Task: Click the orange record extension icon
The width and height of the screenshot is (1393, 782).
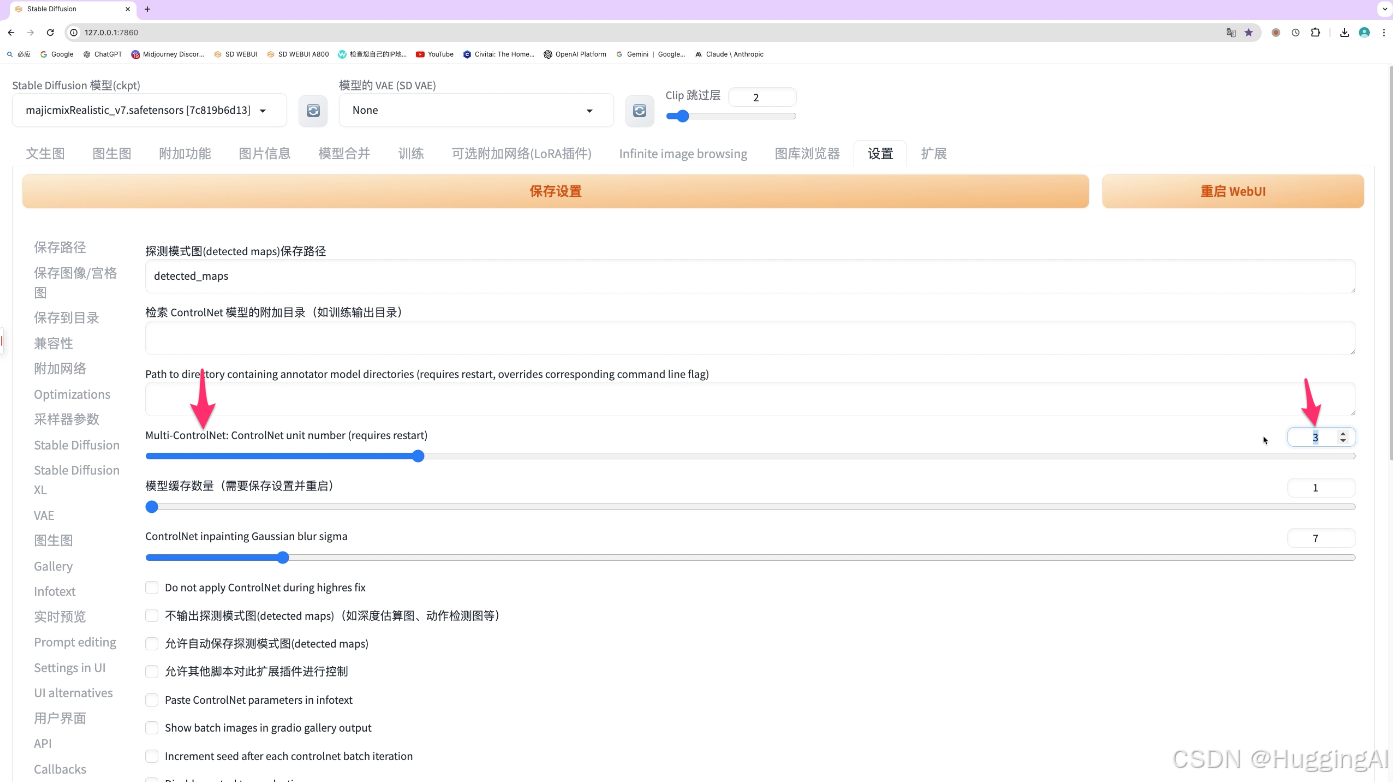Action: pos(1276,32)
